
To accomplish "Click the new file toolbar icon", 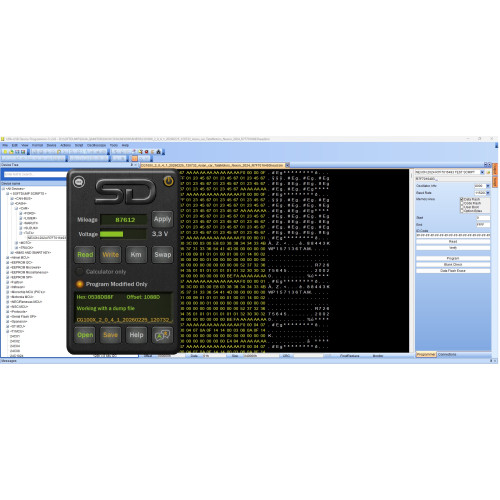I will point(5,152).
